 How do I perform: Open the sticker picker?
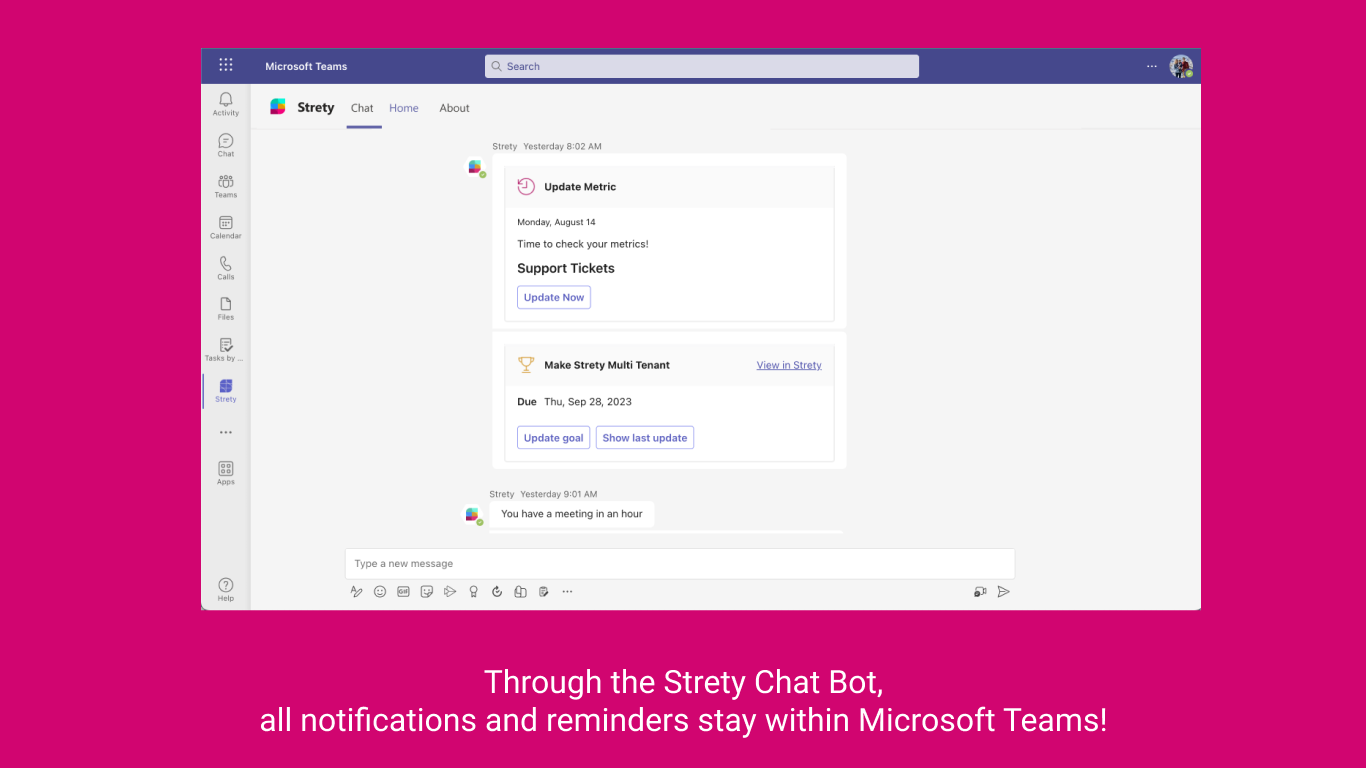point(427,591)
